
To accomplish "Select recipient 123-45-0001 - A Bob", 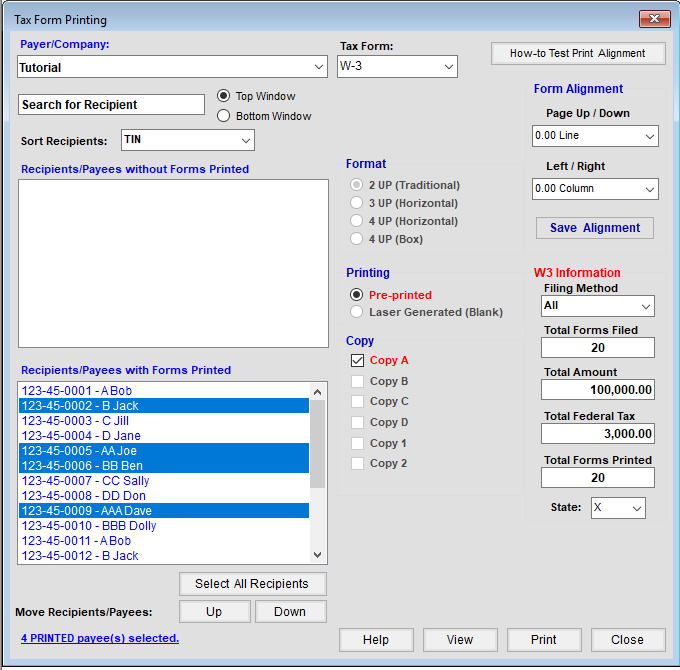I will point(164,391).
